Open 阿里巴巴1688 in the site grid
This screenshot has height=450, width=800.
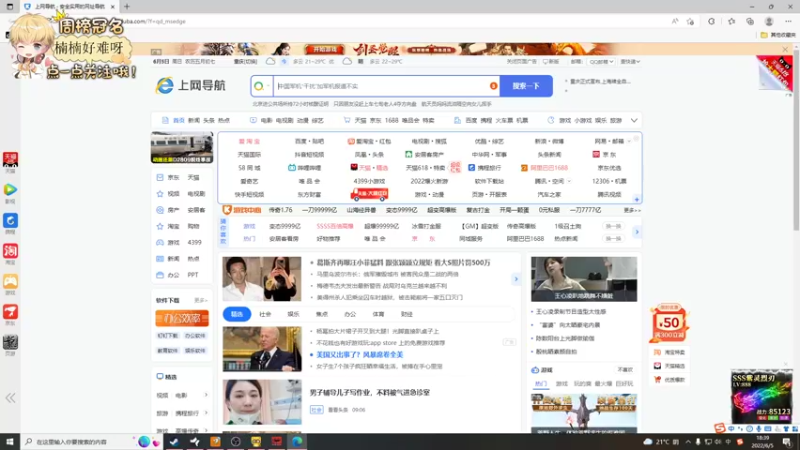tap(544, 168)
